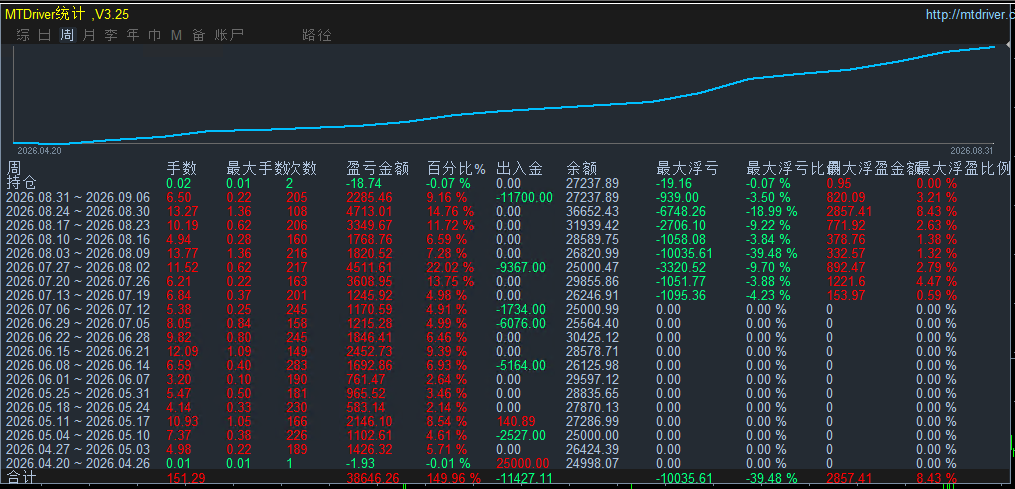Click the total profit 38646.26

click(x=373, y=479)
